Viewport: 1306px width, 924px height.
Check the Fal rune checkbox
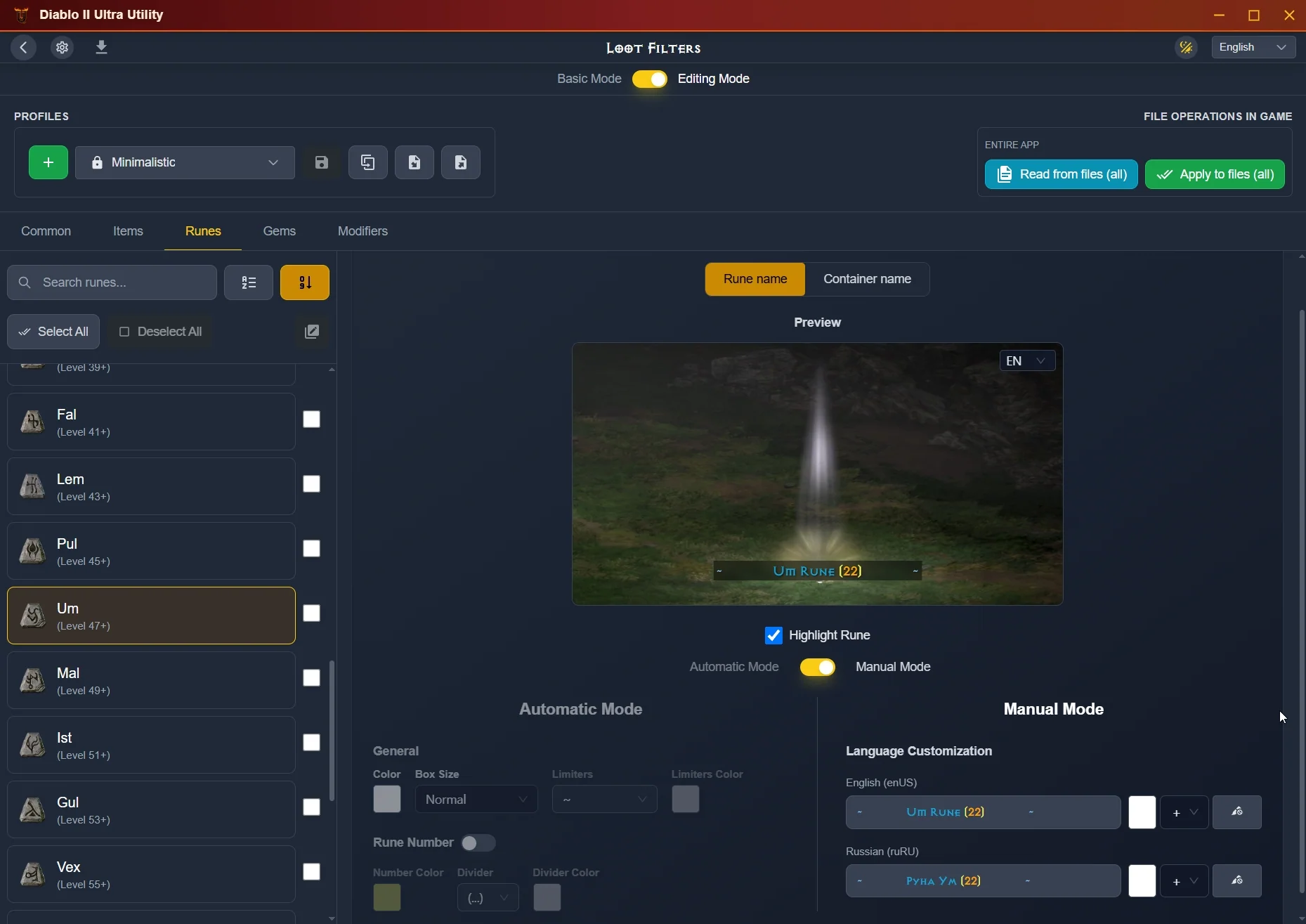point(312,419)
